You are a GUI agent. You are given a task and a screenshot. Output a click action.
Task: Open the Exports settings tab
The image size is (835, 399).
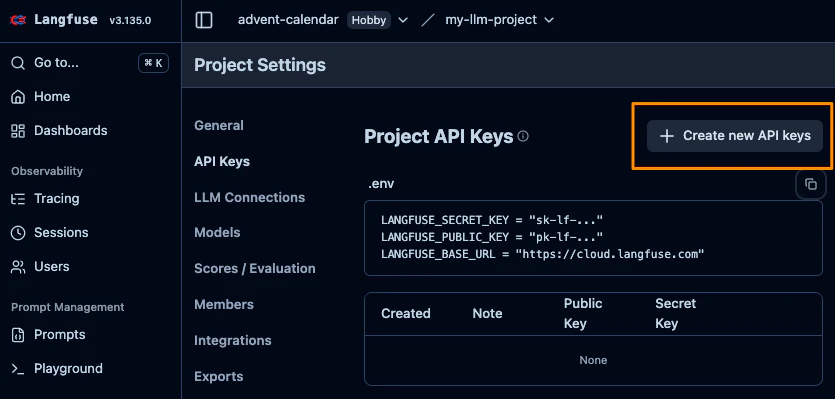(x=219, y=376)
